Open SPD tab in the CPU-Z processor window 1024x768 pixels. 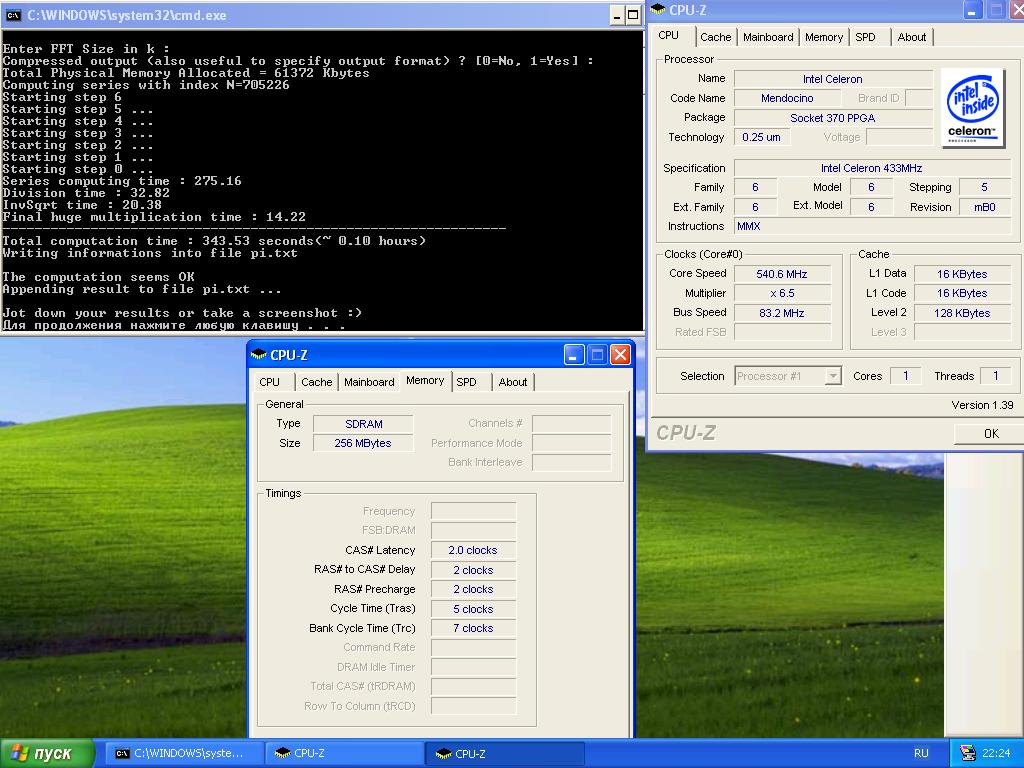(x=865, y=37)
